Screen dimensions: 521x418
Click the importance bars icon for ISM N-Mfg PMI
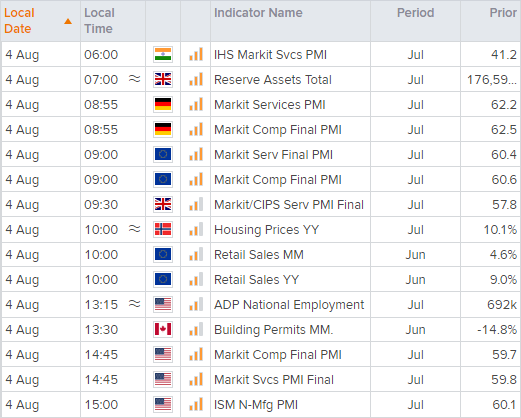[196, 404]
